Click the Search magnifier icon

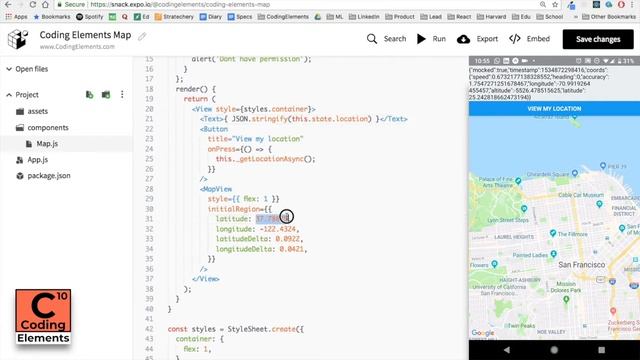pos(371,39)
